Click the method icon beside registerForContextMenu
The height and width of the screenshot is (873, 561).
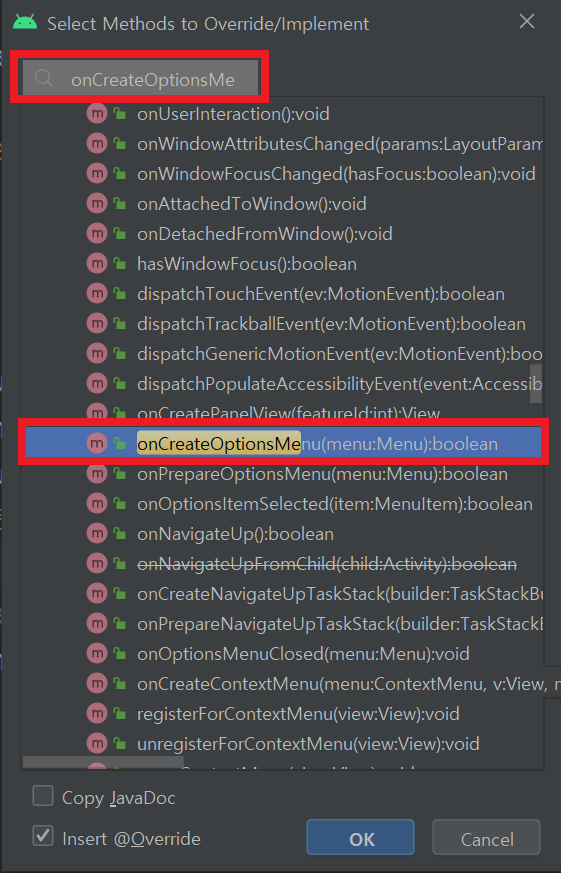pos(97,714)
